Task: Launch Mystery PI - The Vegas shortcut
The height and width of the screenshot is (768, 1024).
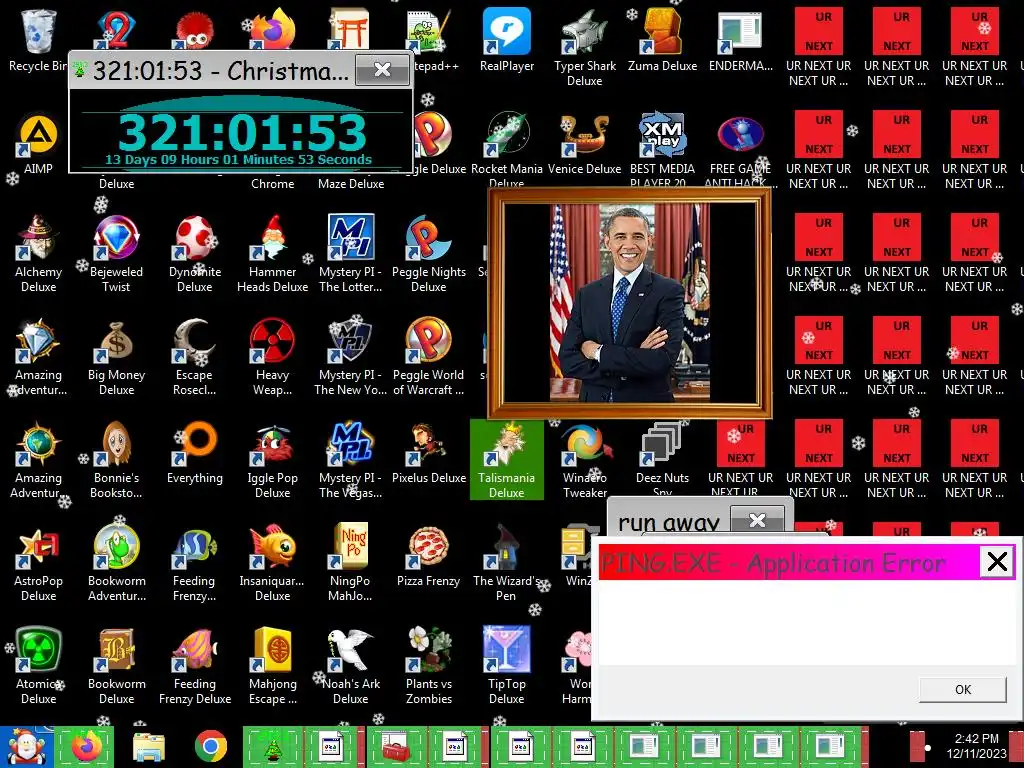Action: (x=350, y=459)
